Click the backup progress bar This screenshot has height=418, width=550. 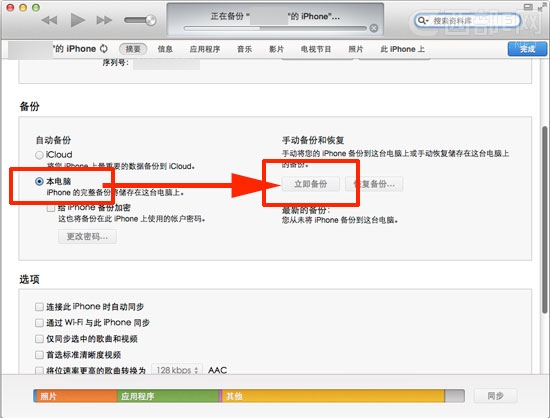point(275,28)
